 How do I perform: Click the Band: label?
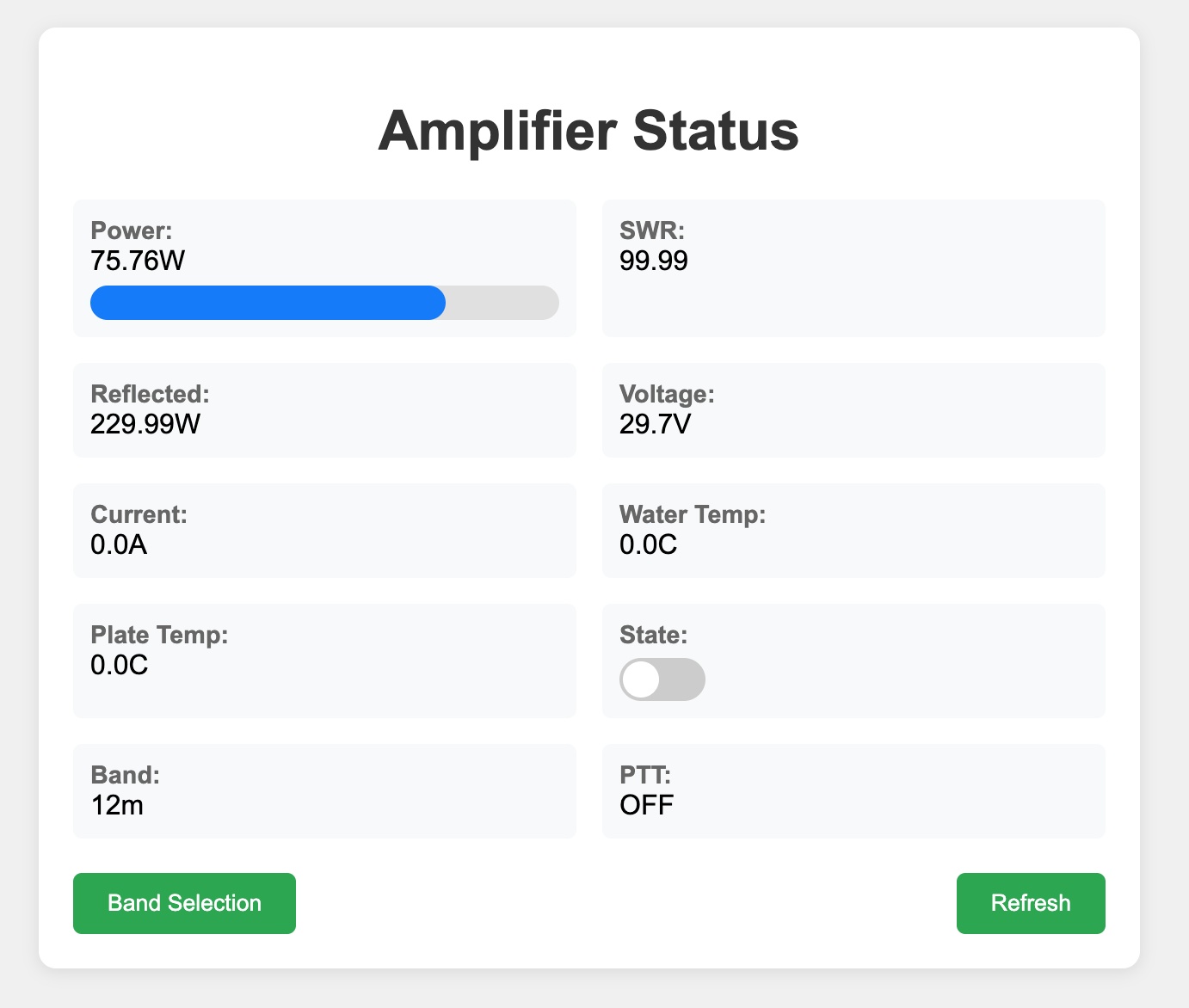tap(125, 775)
